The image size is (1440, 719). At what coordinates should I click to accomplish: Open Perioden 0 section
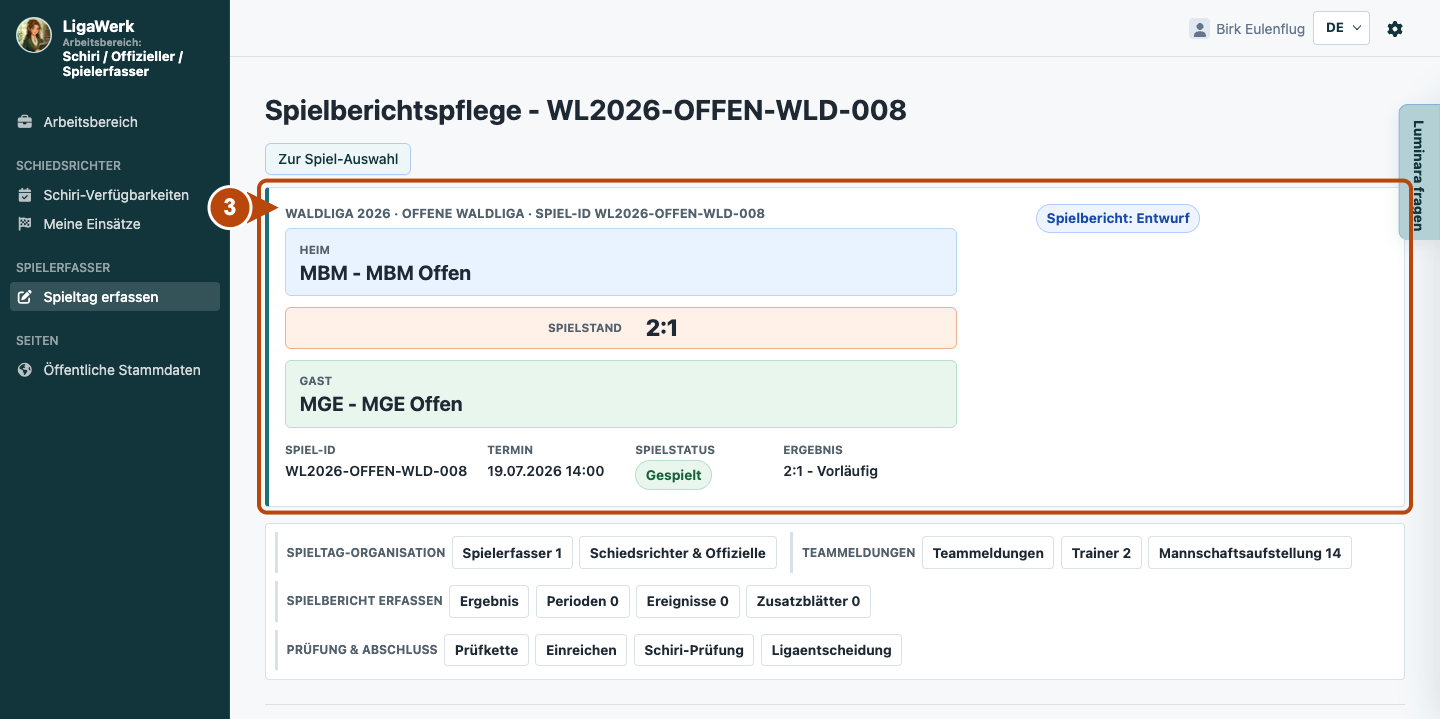tap(582, 601)
